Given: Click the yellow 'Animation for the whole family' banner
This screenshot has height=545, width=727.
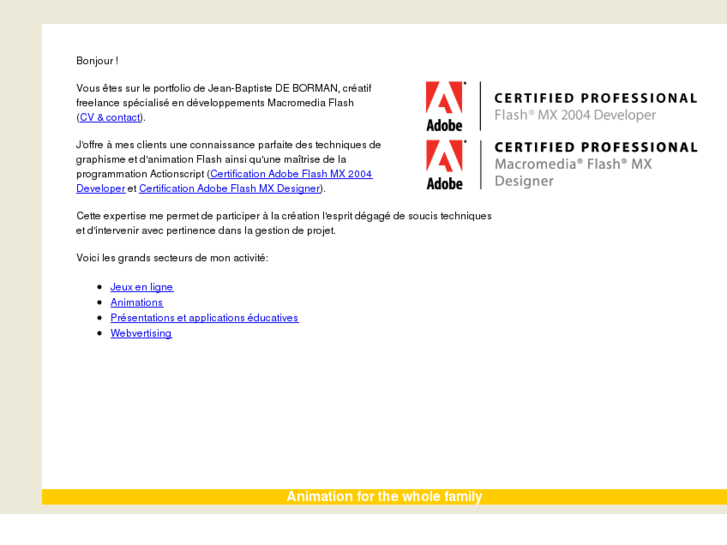Looking at the screenshot, I should (x=384, y=497).
